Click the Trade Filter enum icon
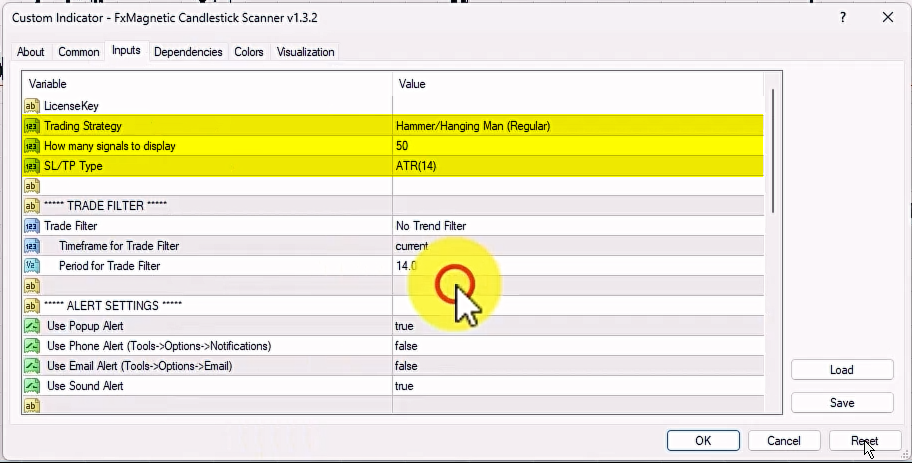Screen dimensions: 912x463 (32, 226)
